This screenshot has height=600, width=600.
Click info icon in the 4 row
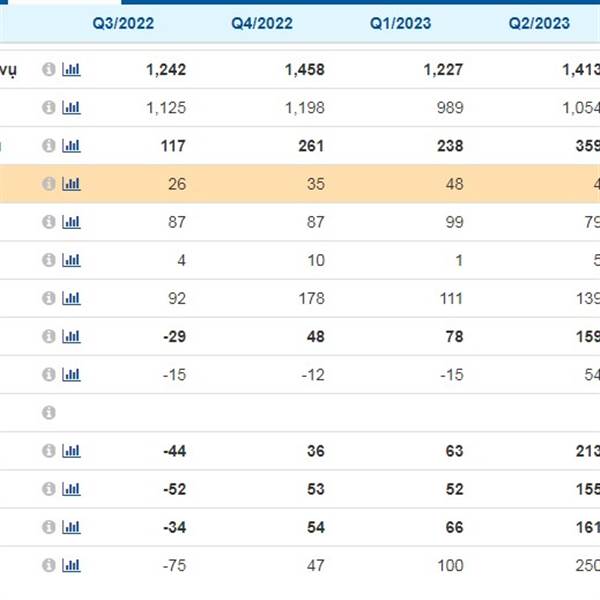(49, 260)
